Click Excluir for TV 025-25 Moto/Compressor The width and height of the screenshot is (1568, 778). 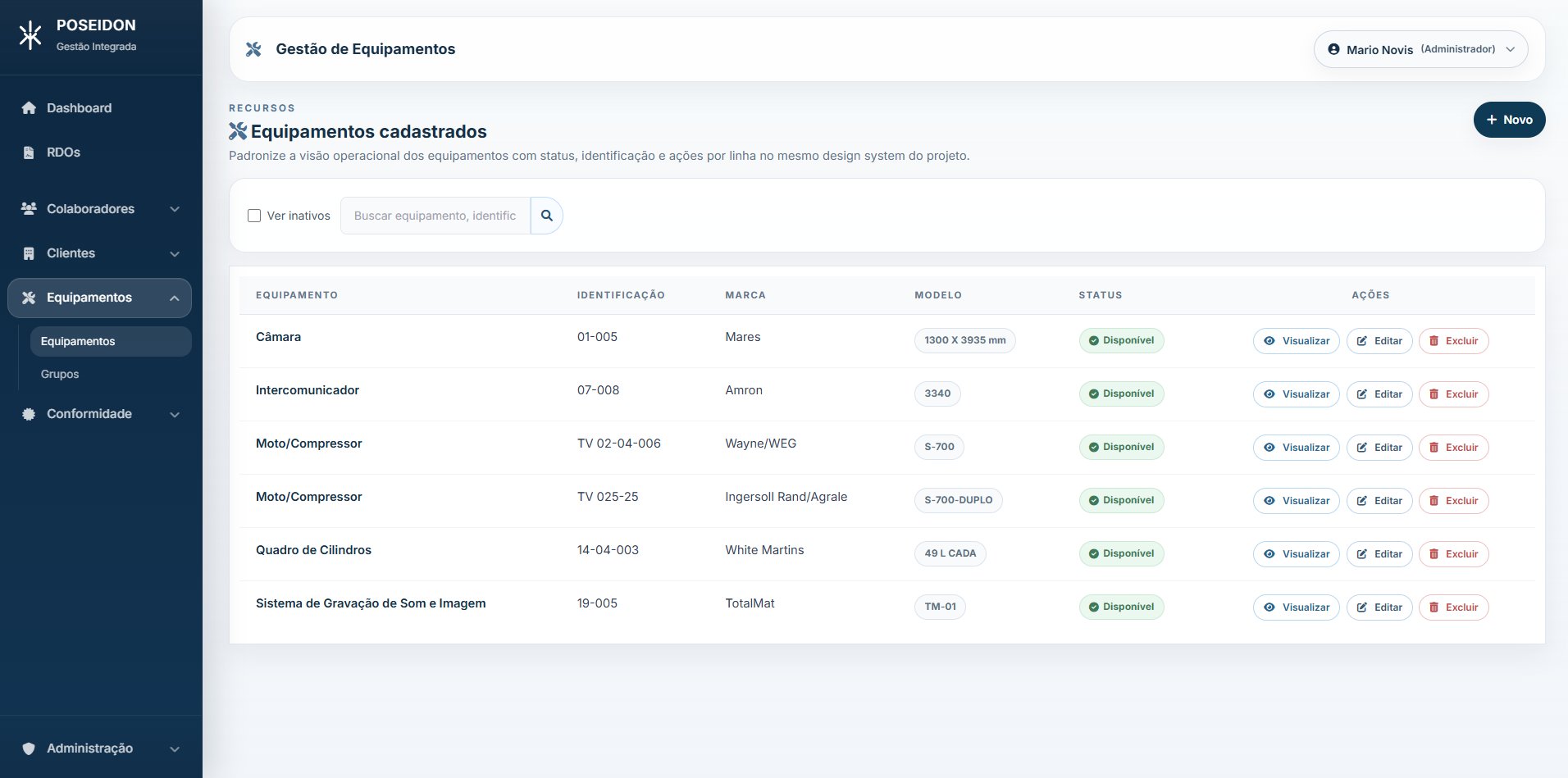(x=1453, y=501)
